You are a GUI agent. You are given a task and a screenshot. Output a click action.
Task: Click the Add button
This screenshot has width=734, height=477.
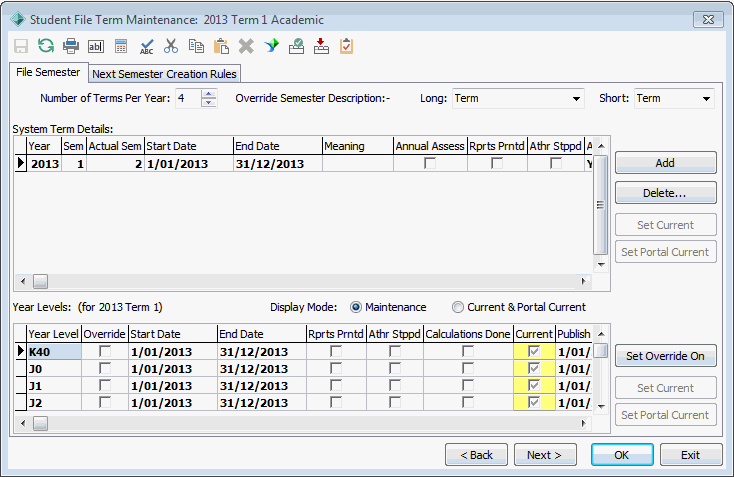pos(665,163)
